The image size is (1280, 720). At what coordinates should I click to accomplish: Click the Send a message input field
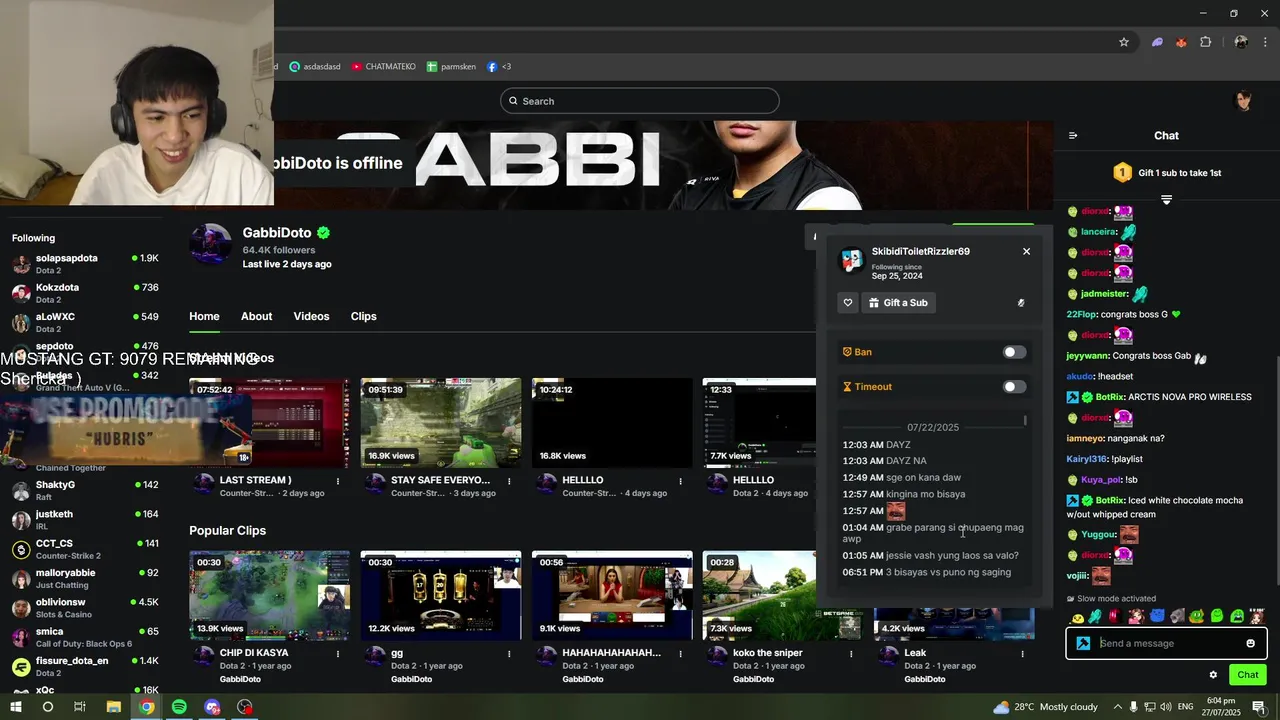tap(1168, 643)
